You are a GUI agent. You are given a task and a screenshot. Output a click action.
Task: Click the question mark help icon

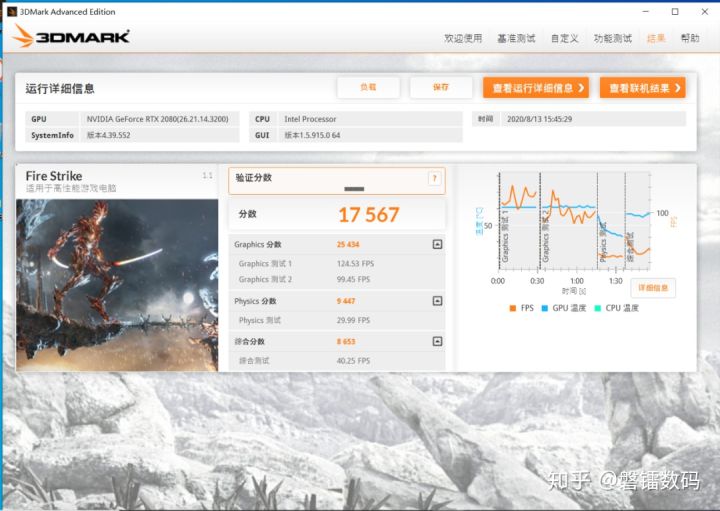[x=434, y=178]
